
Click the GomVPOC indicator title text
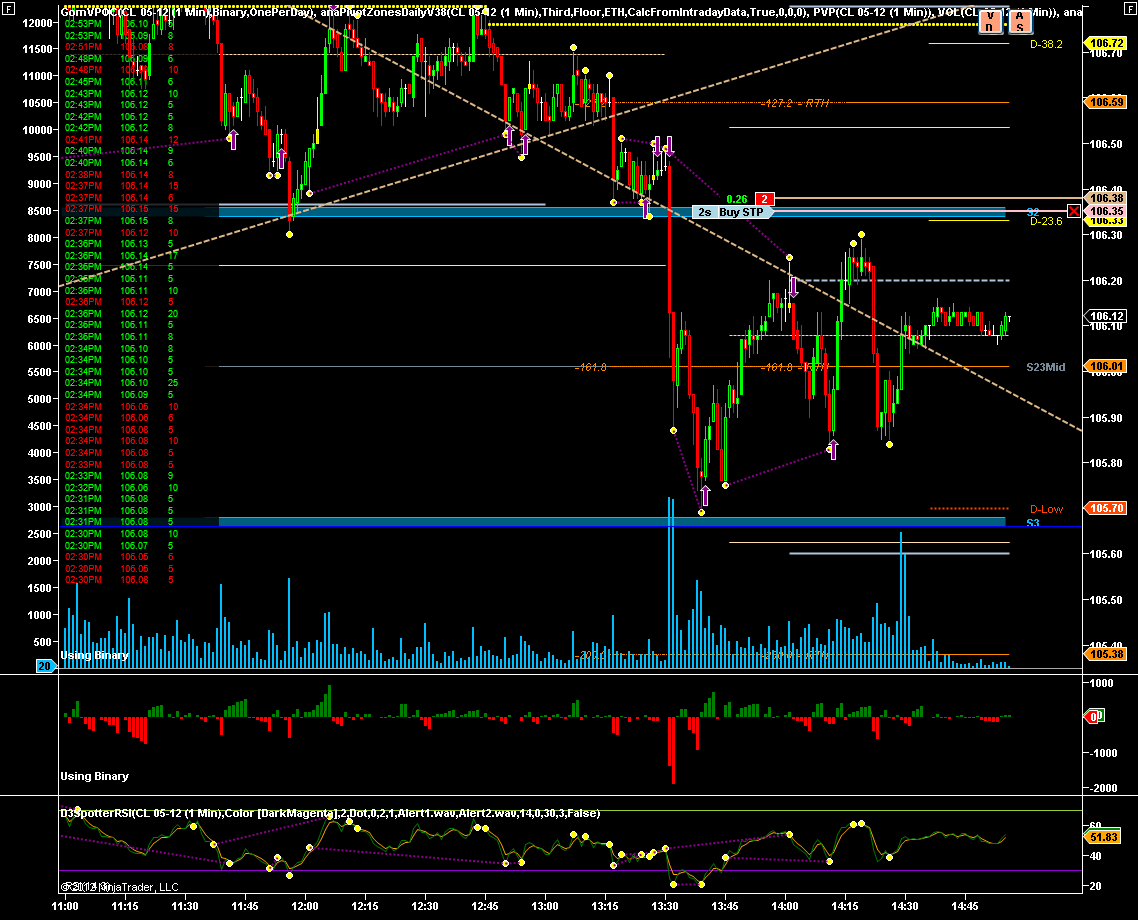point(189,12)
